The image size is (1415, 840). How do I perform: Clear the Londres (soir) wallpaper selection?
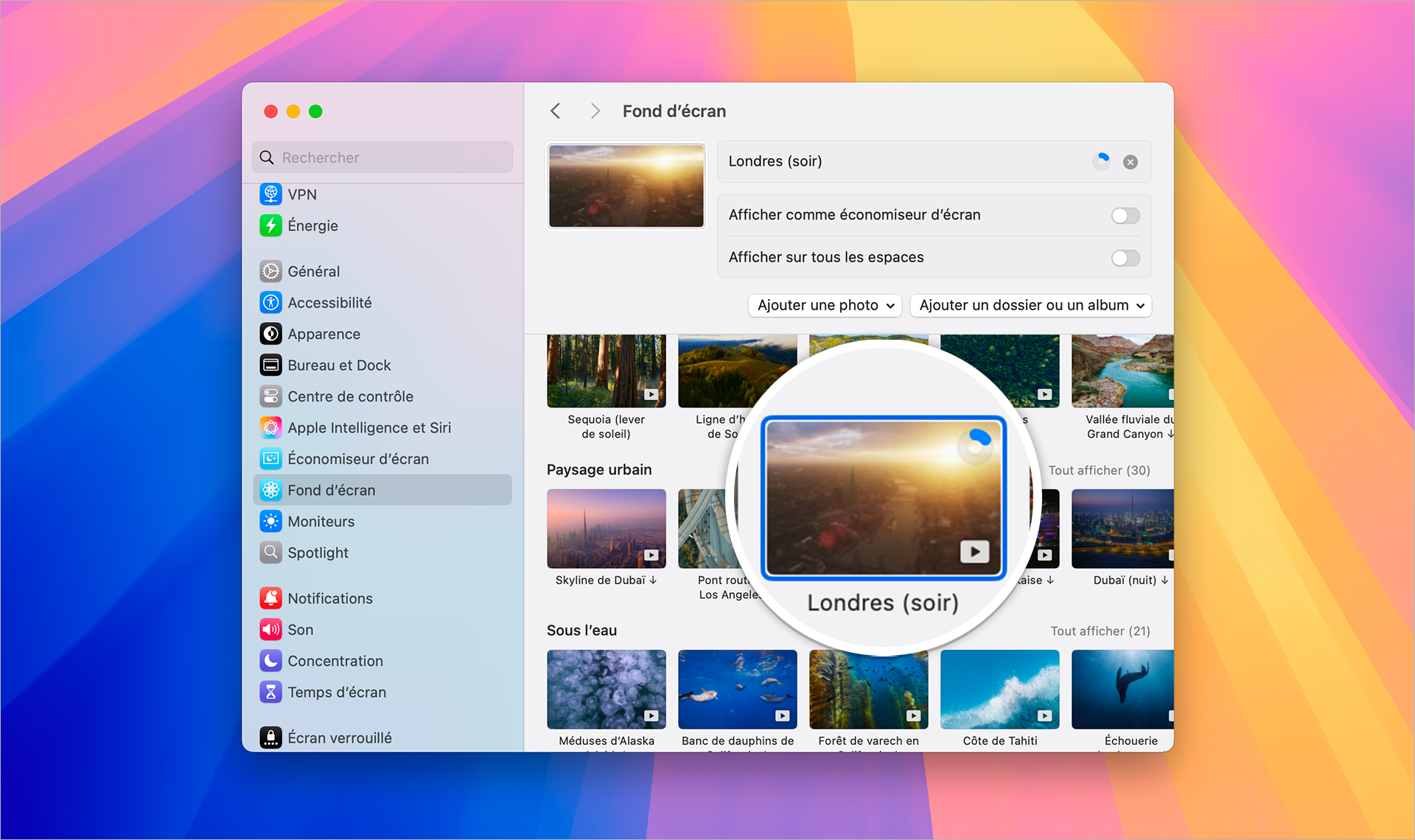[x=1130, y=161]
